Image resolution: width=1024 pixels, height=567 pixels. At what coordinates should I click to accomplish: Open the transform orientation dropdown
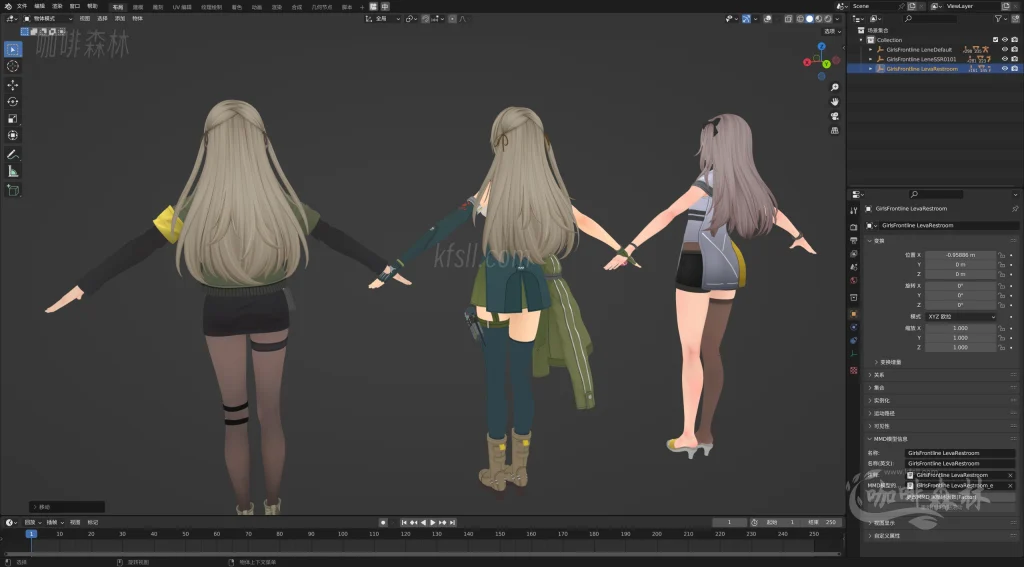coord(383,19)
